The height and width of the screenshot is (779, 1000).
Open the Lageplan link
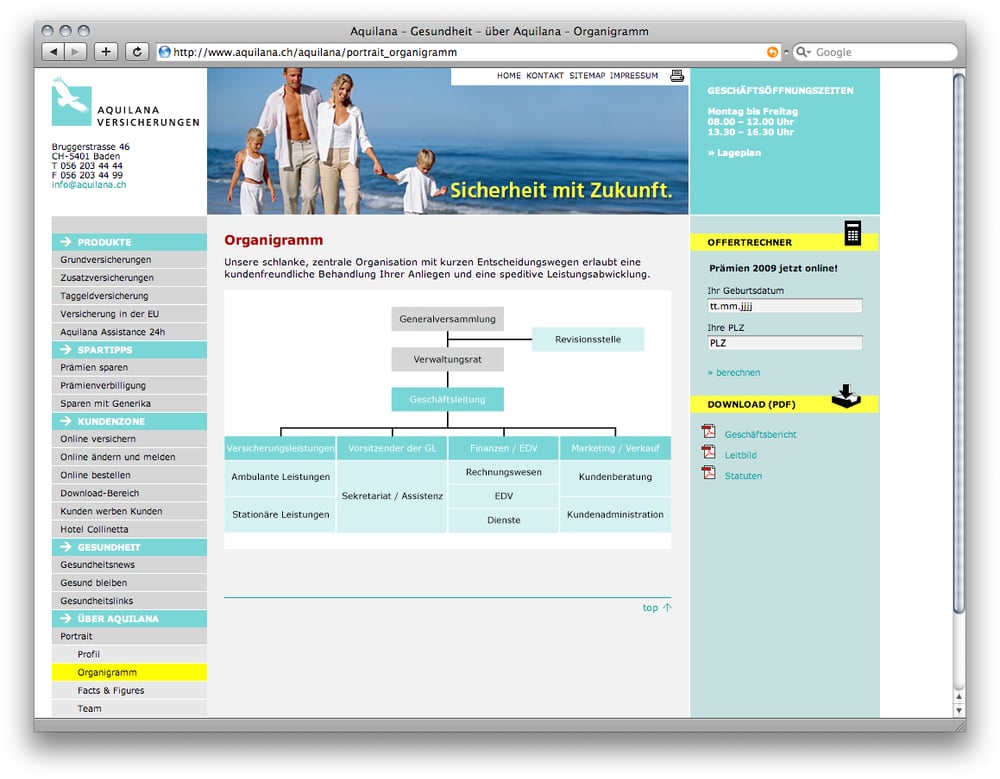[x=734, y=153]
